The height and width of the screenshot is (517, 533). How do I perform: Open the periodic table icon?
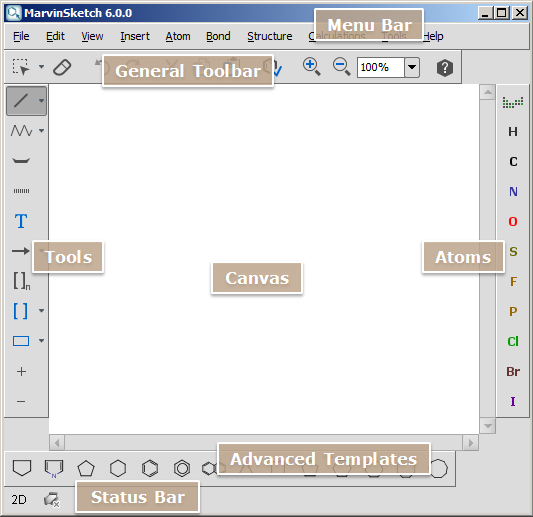pyautogui.click(x=513, y=102)
